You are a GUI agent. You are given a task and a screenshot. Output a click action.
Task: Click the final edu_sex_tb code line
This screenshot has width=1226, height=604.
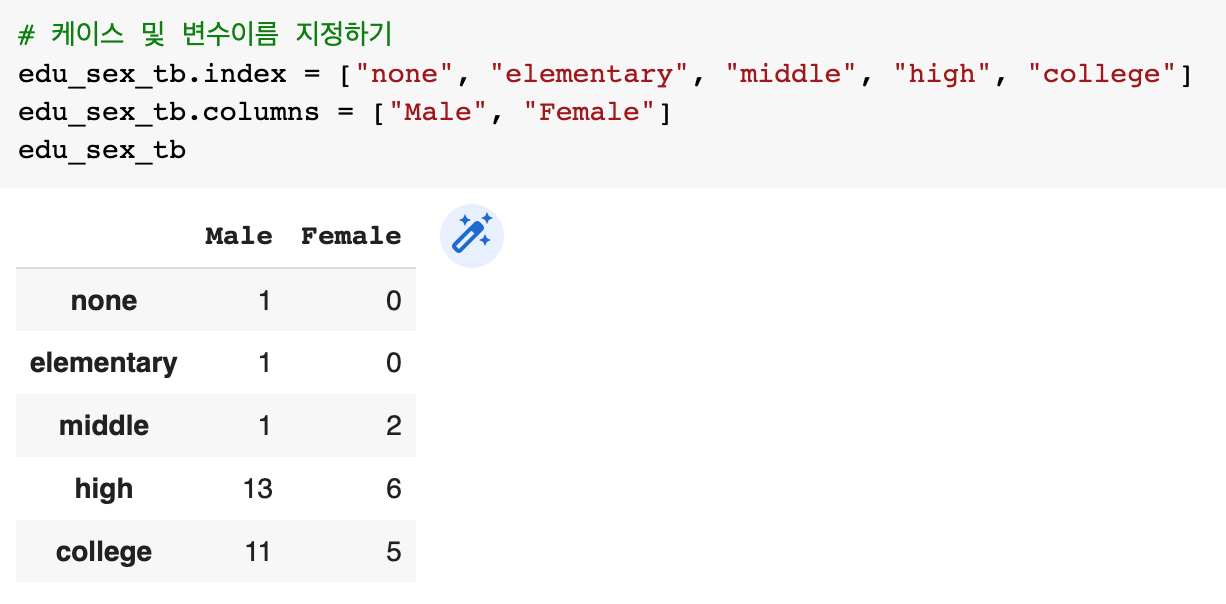102,150
